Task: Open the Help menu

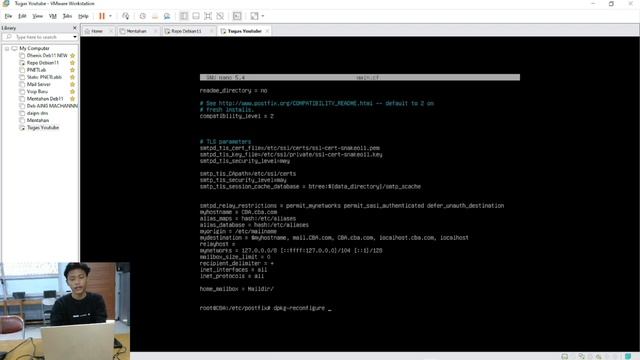Action: (x=83, y=16)
